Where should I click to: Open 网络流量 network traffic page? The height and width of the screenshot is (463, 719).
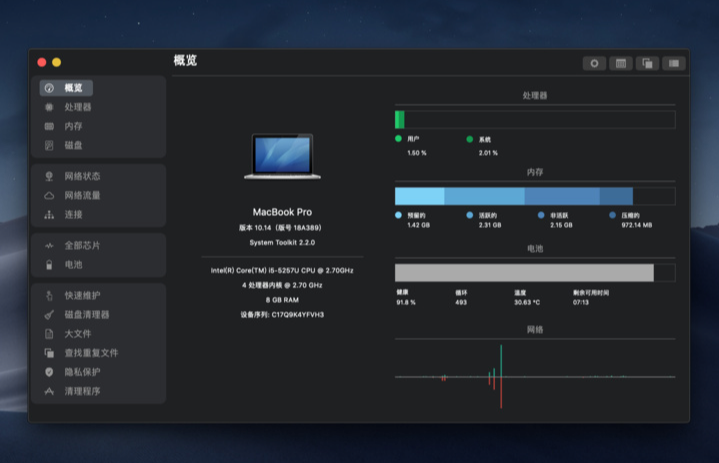[x=82, y=195]
